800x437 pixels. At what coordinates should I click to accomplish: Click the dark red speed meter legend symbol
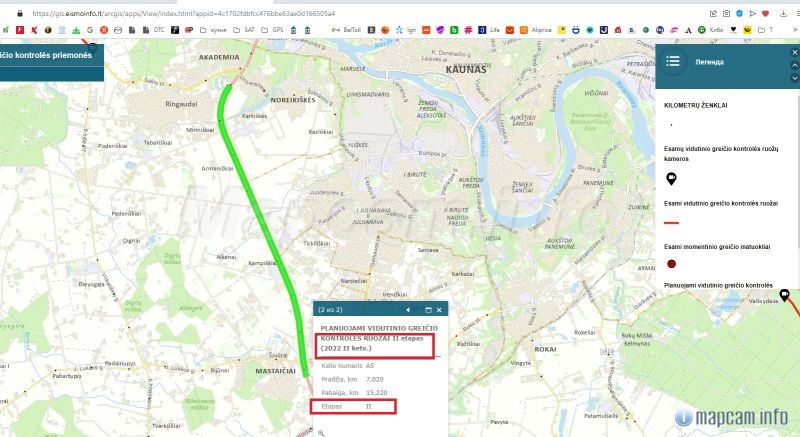(672, 264)
